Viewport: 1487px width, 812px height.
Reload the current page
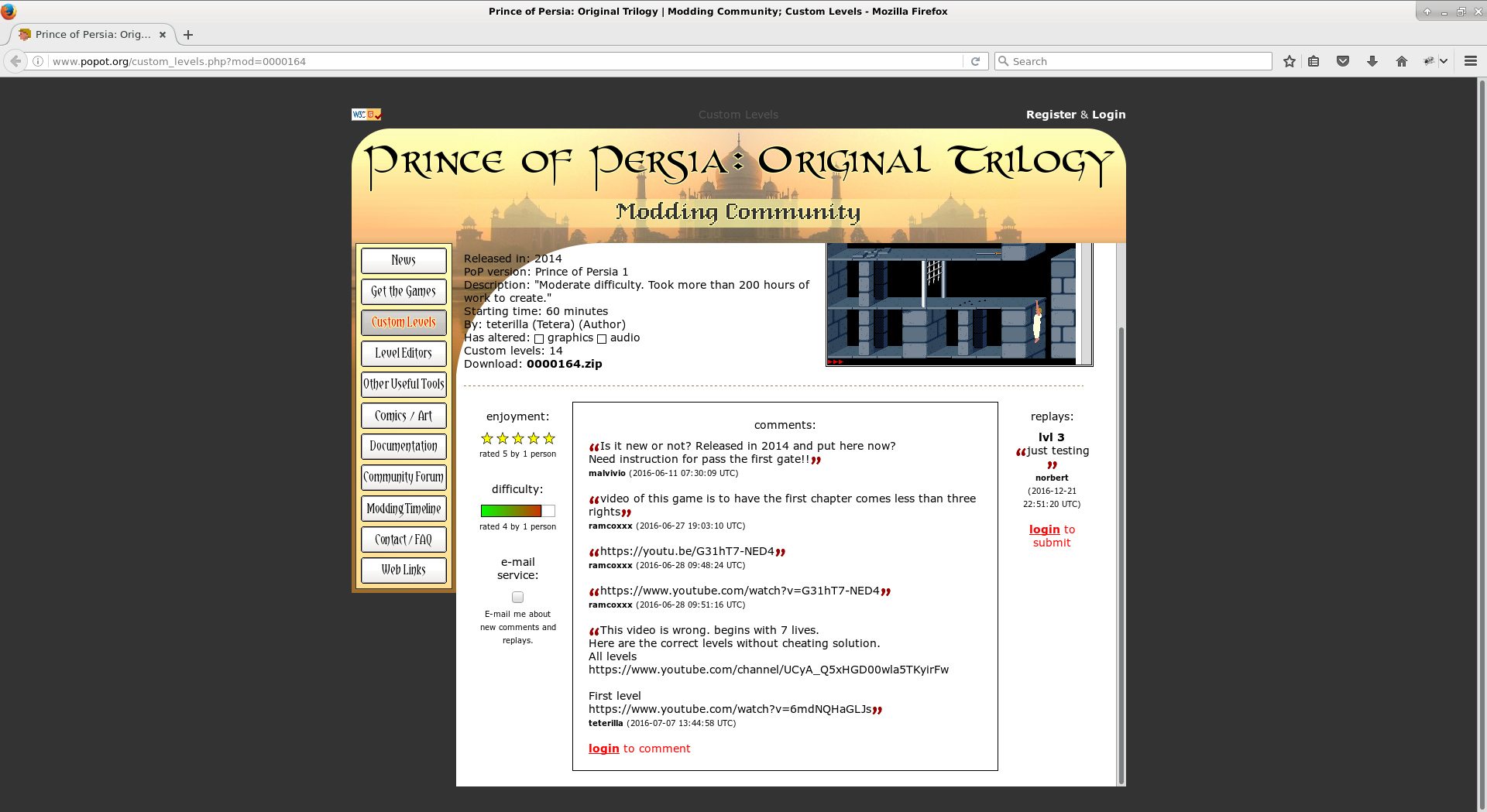(x=975, y=61)
